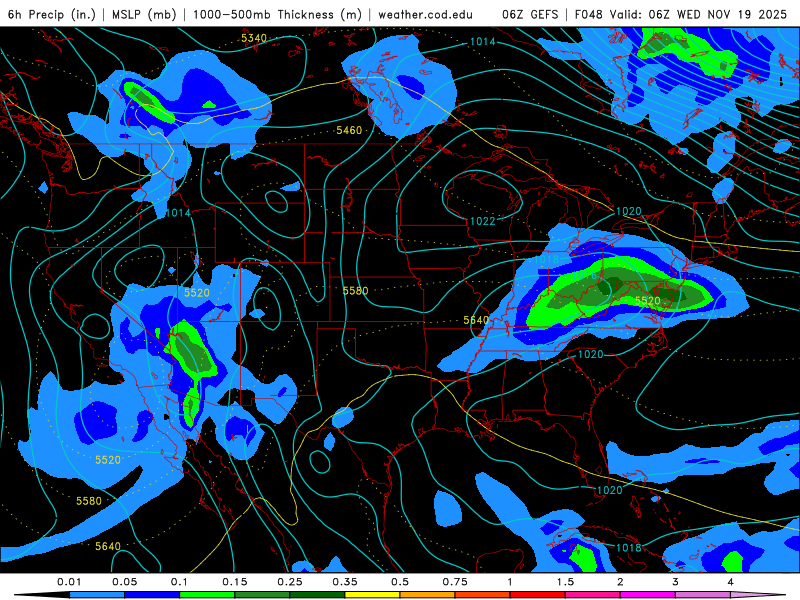Screen dimensions: 800x600
Task: Click the '1020' label near Lake Ontario
Action: tap(629, 211)
